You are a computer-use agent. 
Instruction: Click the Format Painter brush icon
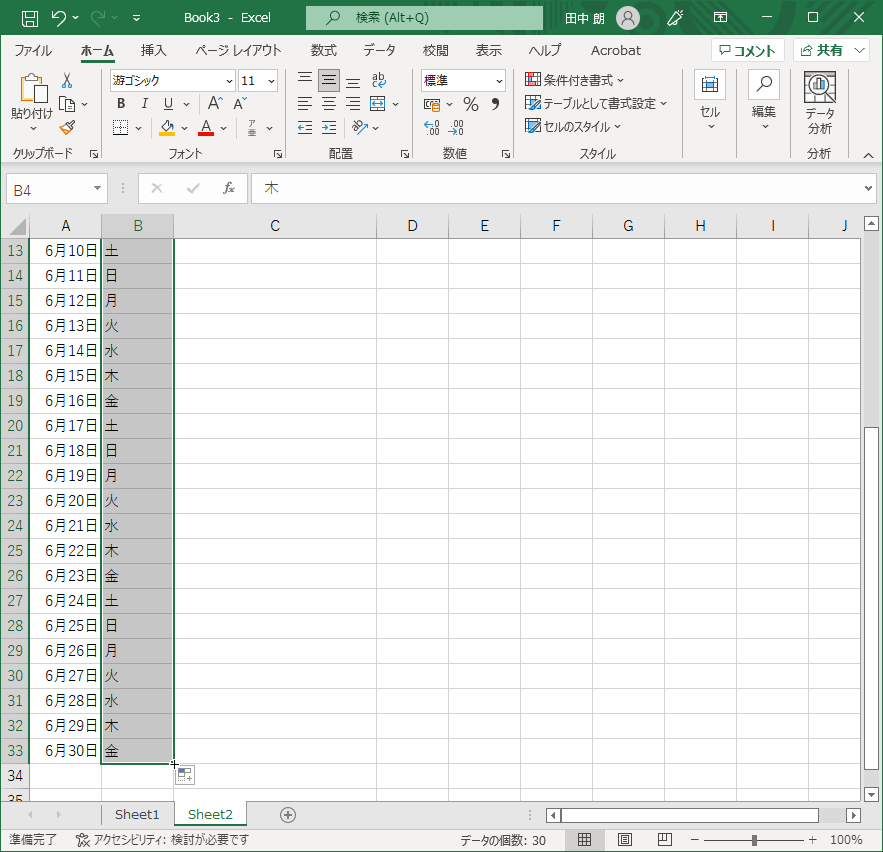67,128
